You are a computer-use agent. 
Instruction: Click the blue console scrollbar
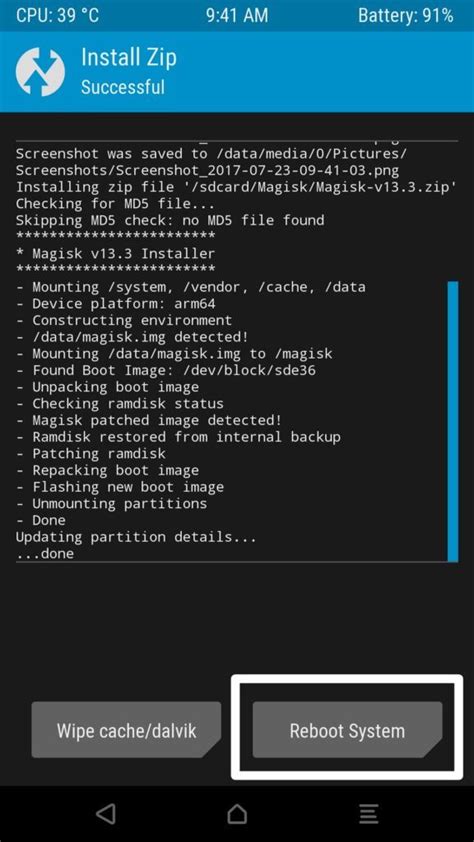click(453, 421)
